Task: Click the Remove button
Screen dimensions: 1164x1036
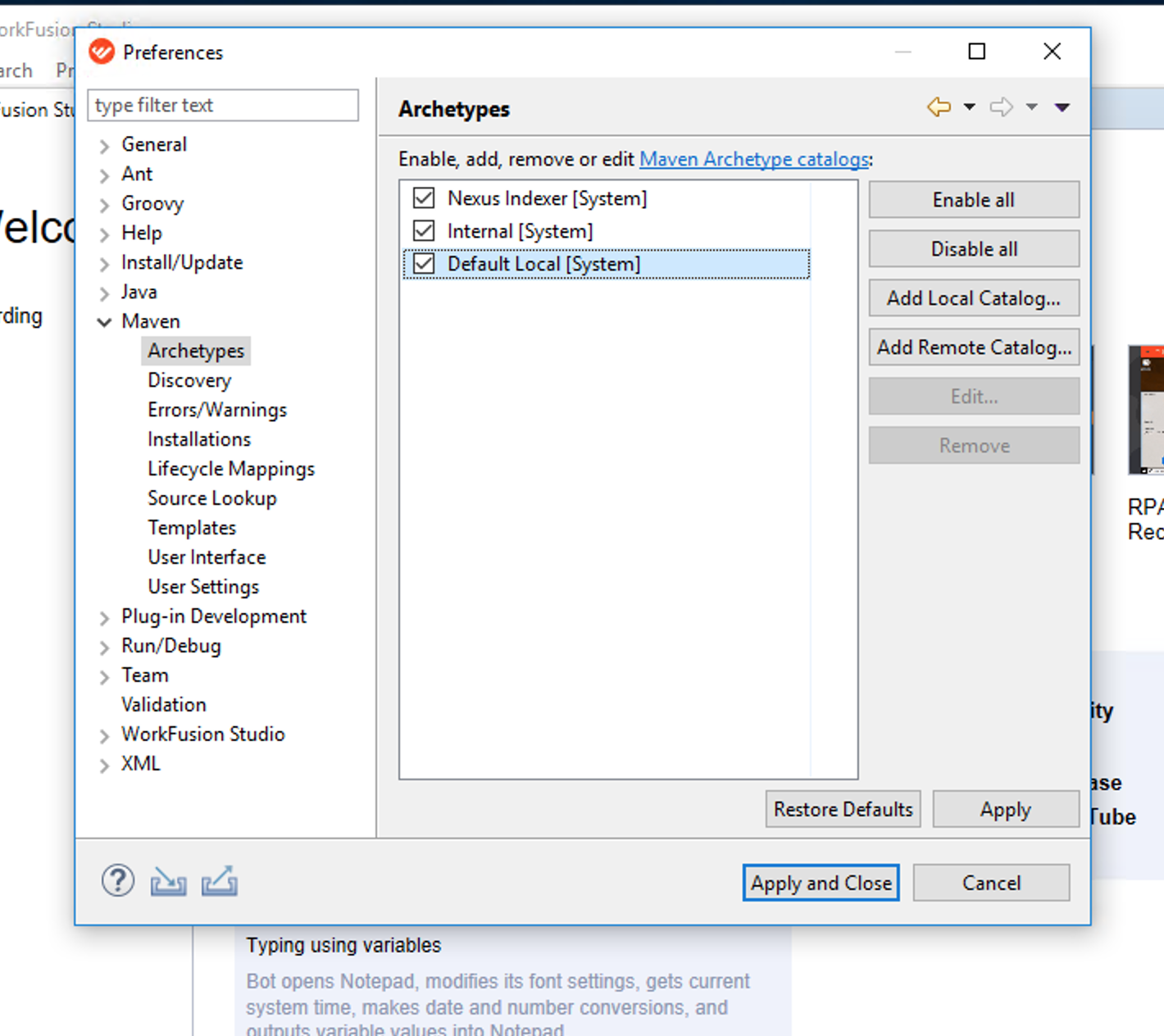Action: 974,446
